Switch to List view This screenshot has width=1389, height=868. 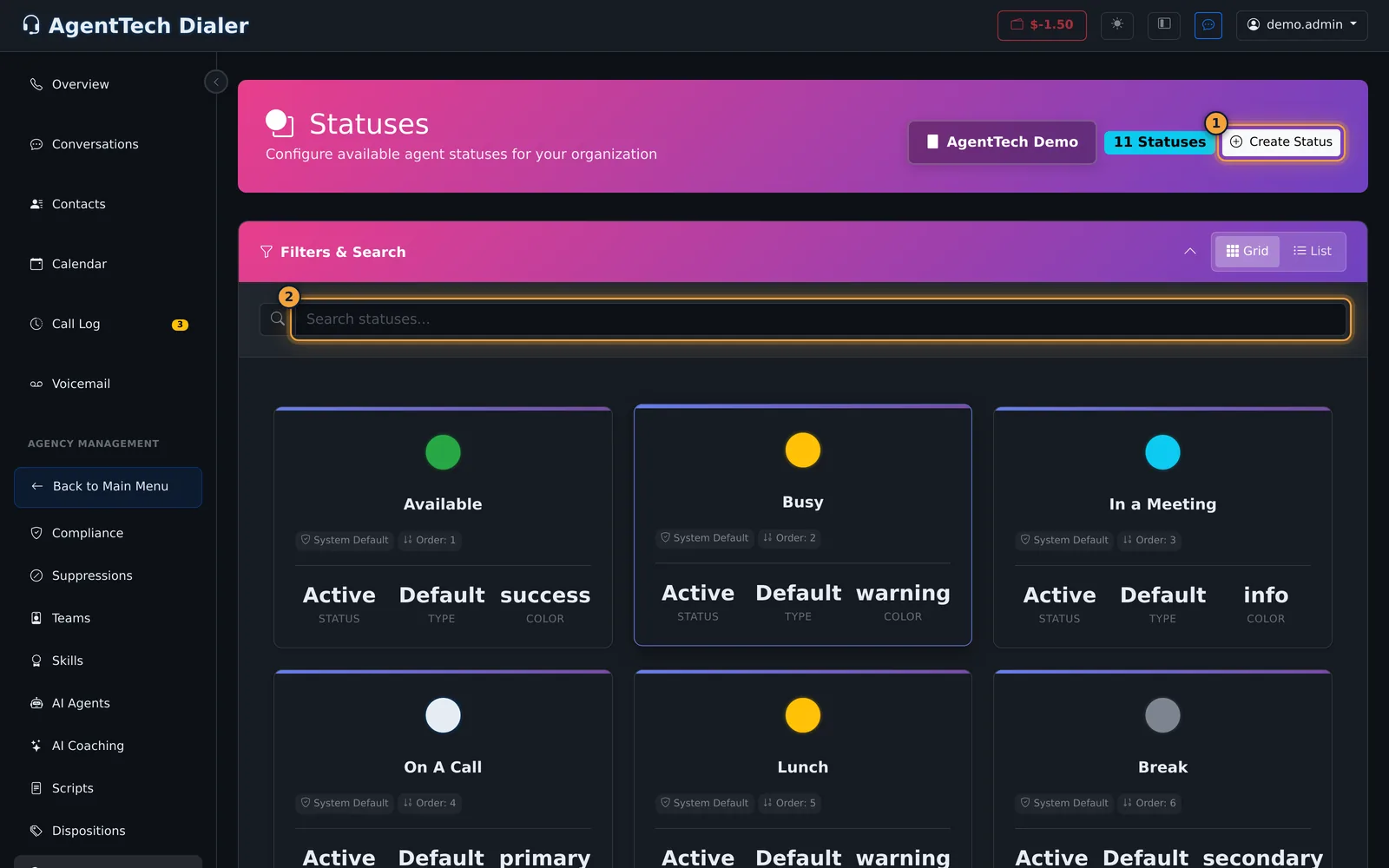[1313, 252]
